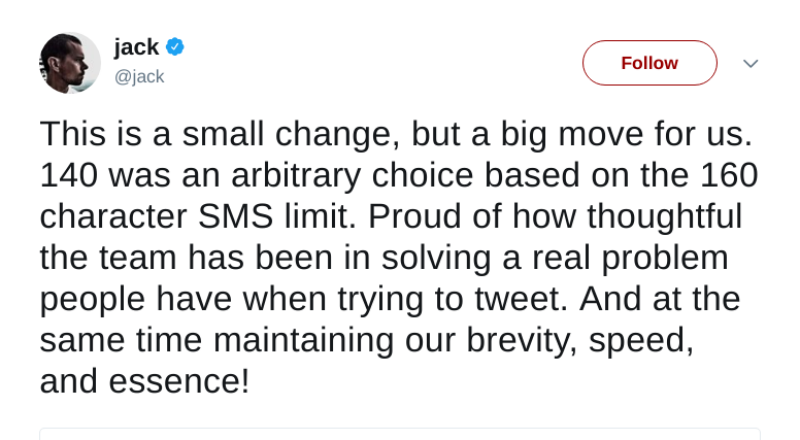
Task: Click the word 'thoughtful' in the tweet
Action: (x=664, y=217)
